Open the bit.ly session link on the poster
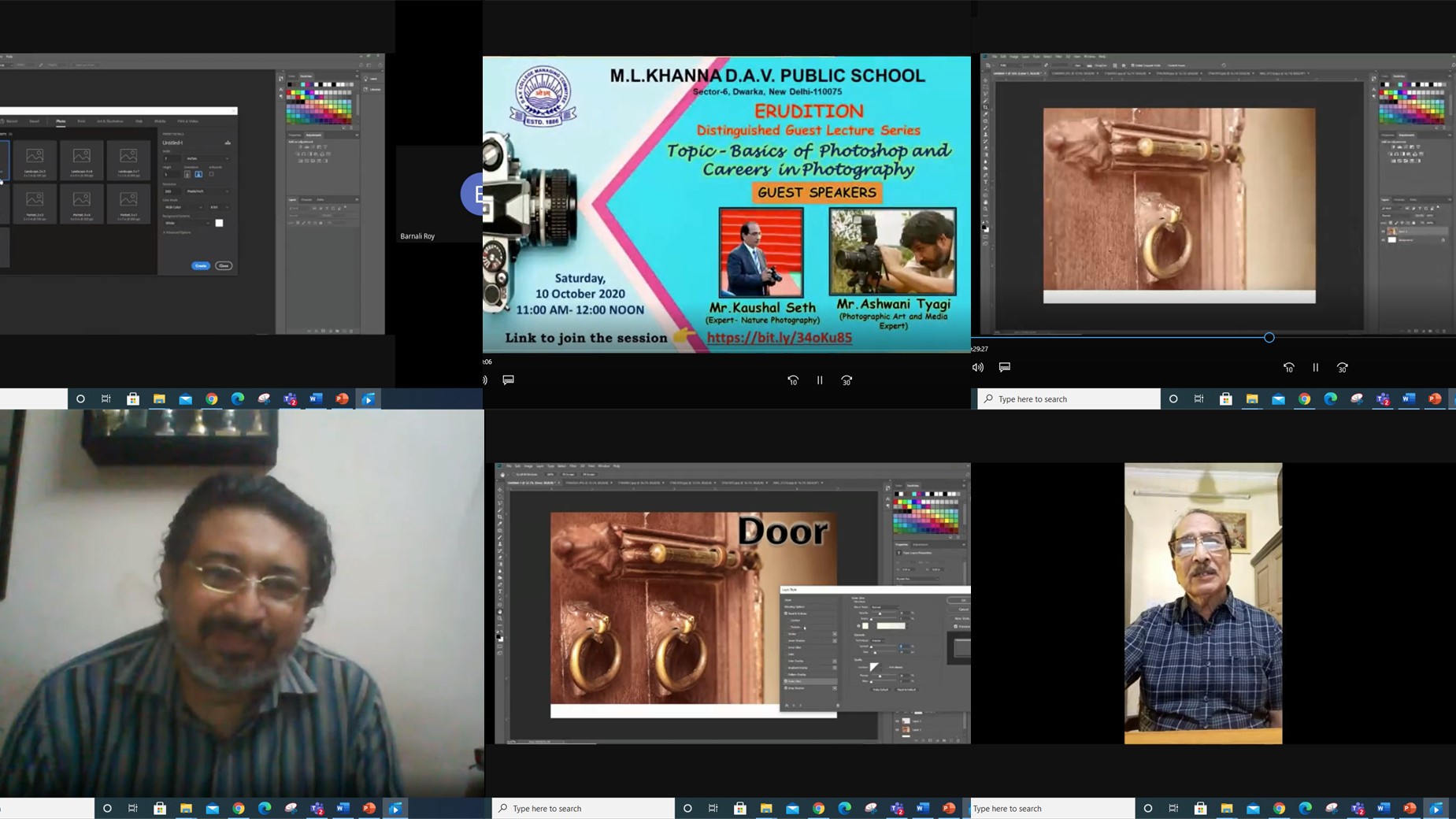The width and height of the screenshot is (1456, 819). click(779, 337)
